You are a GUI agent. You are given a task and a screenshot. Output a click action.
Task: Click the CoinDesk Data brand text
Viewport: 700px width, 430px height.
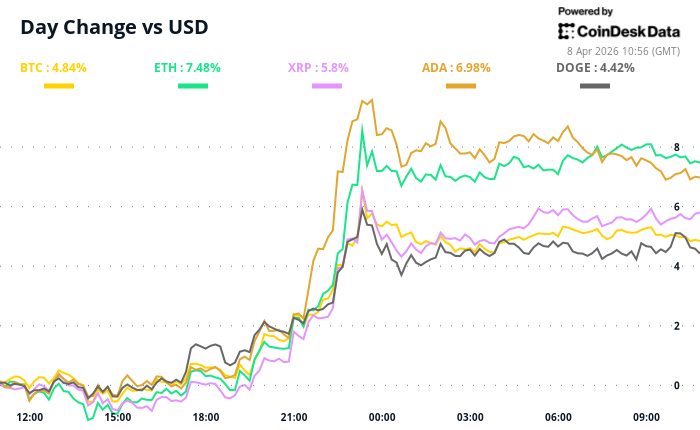[629, 31]
